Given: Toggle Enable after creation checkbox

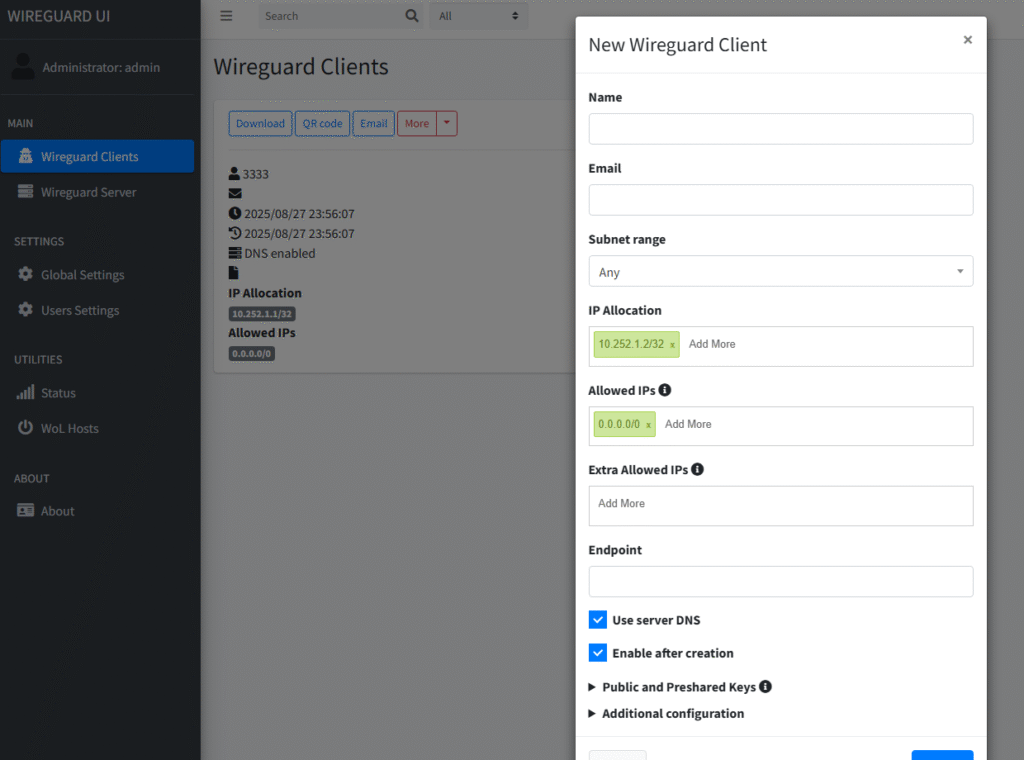Looking at the screenshot, I should 598,653.
